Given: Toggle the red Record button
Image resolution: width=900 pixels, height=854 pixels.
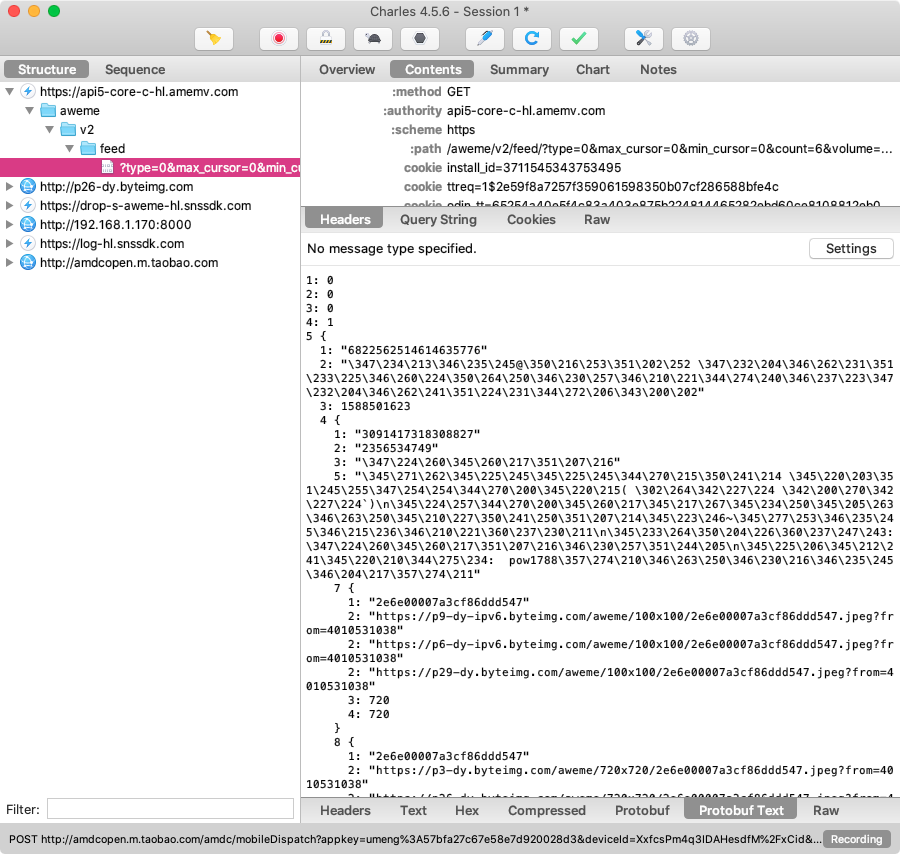Looking at the screenshot, I should click(x=279, y=38).
